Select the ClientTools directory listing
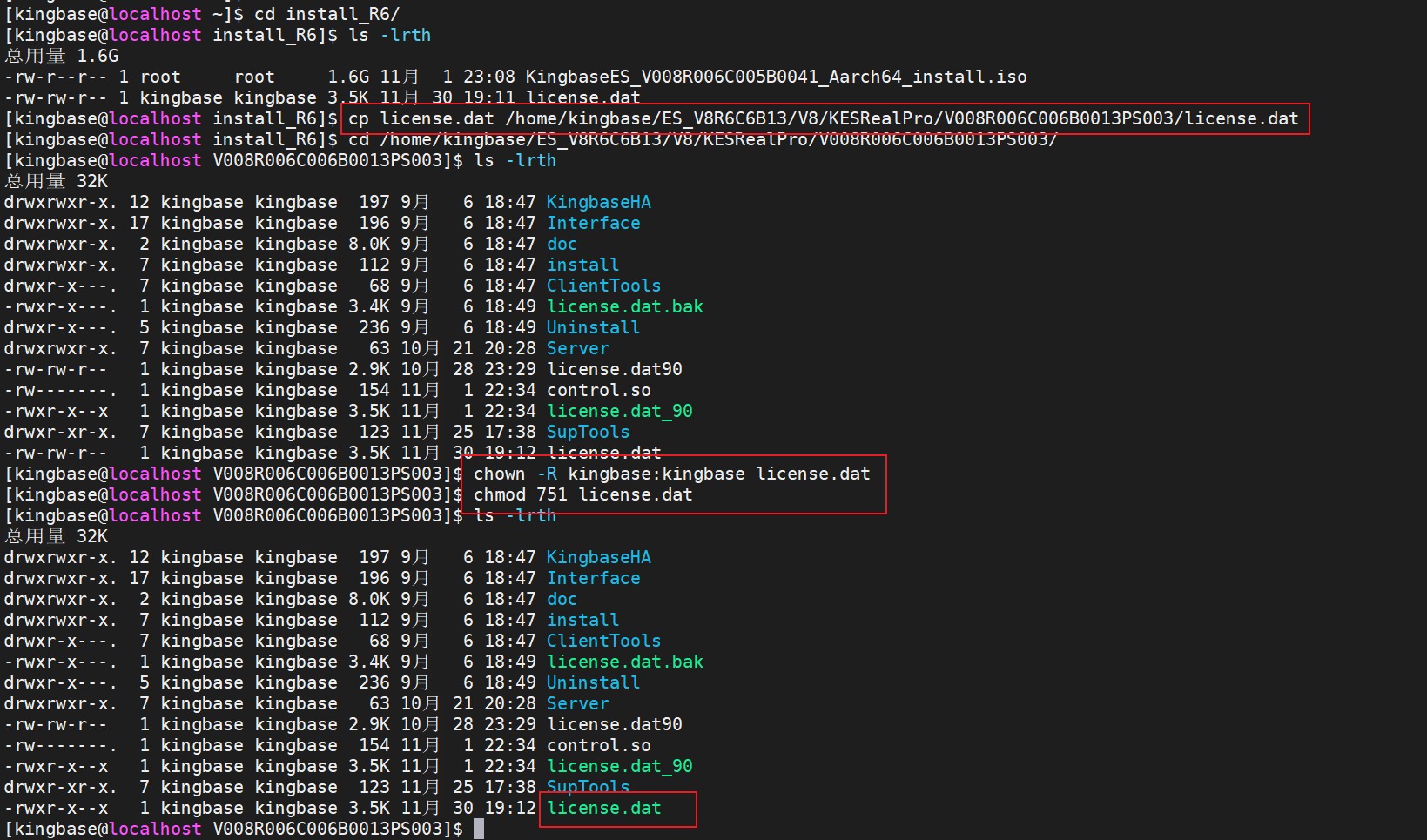 [x=603, y=286]
